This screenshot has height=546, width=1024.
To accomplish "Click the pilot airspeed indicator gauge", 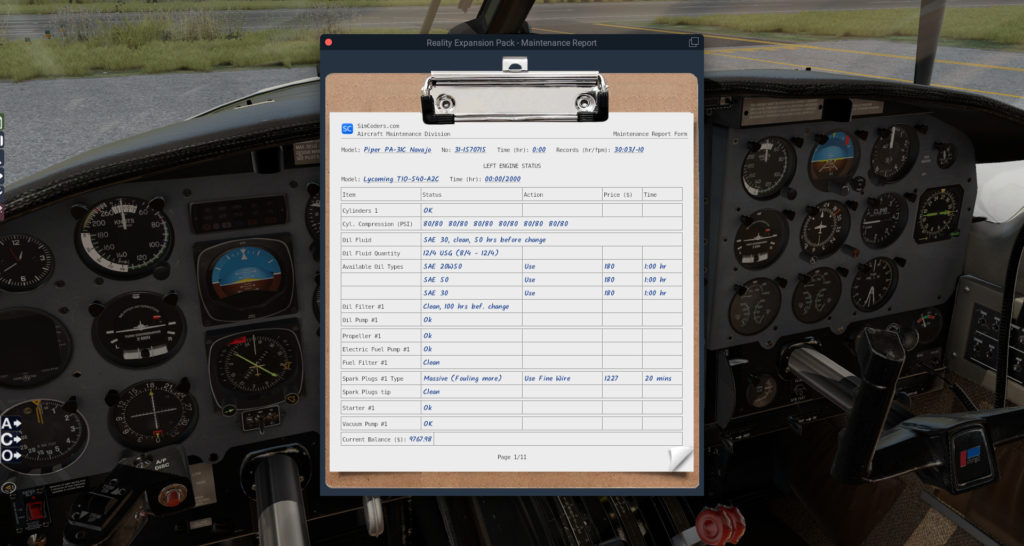I will click(123, 236).
